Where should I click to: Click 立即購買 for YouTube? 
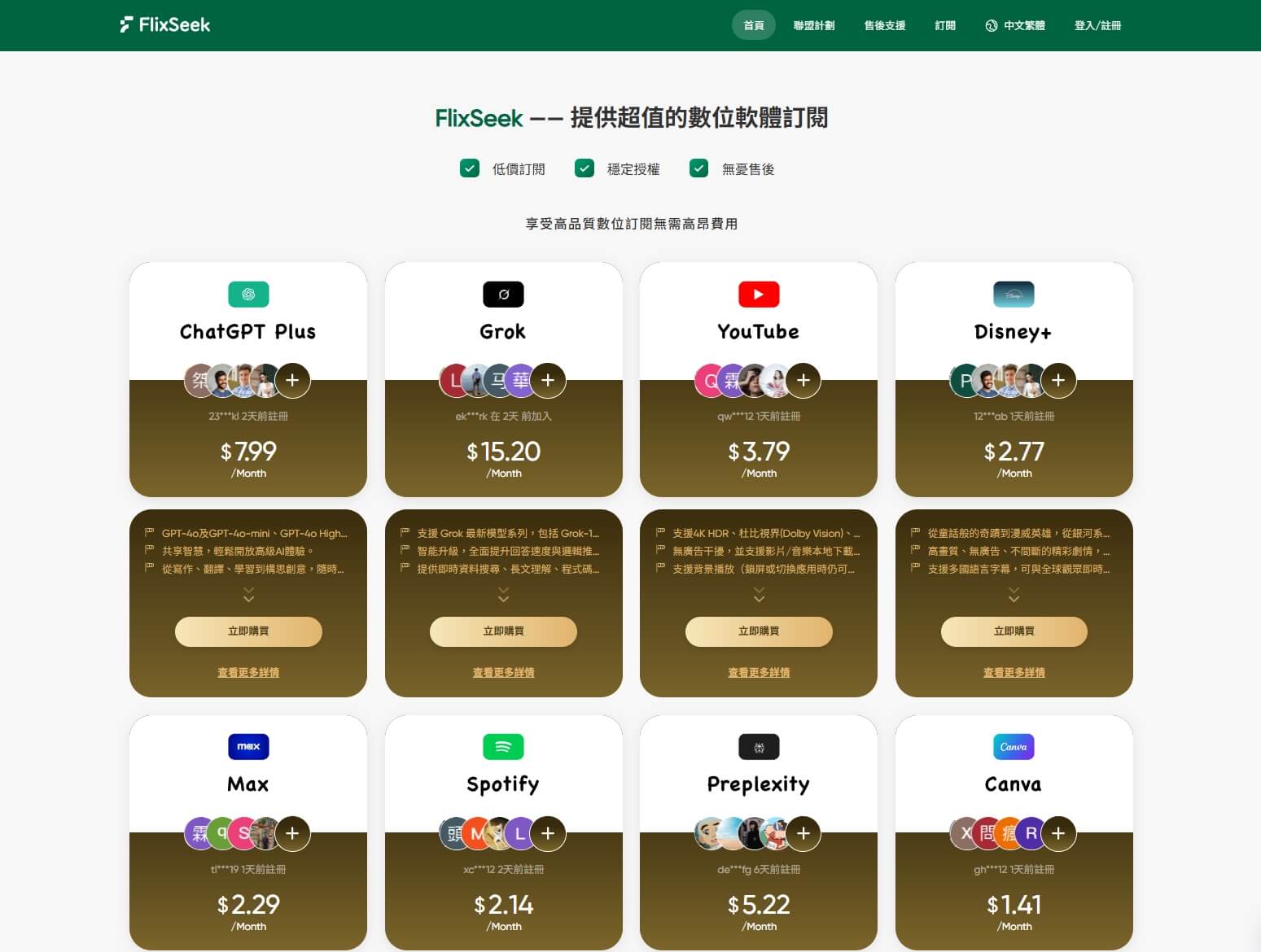[x=759, y=631]
